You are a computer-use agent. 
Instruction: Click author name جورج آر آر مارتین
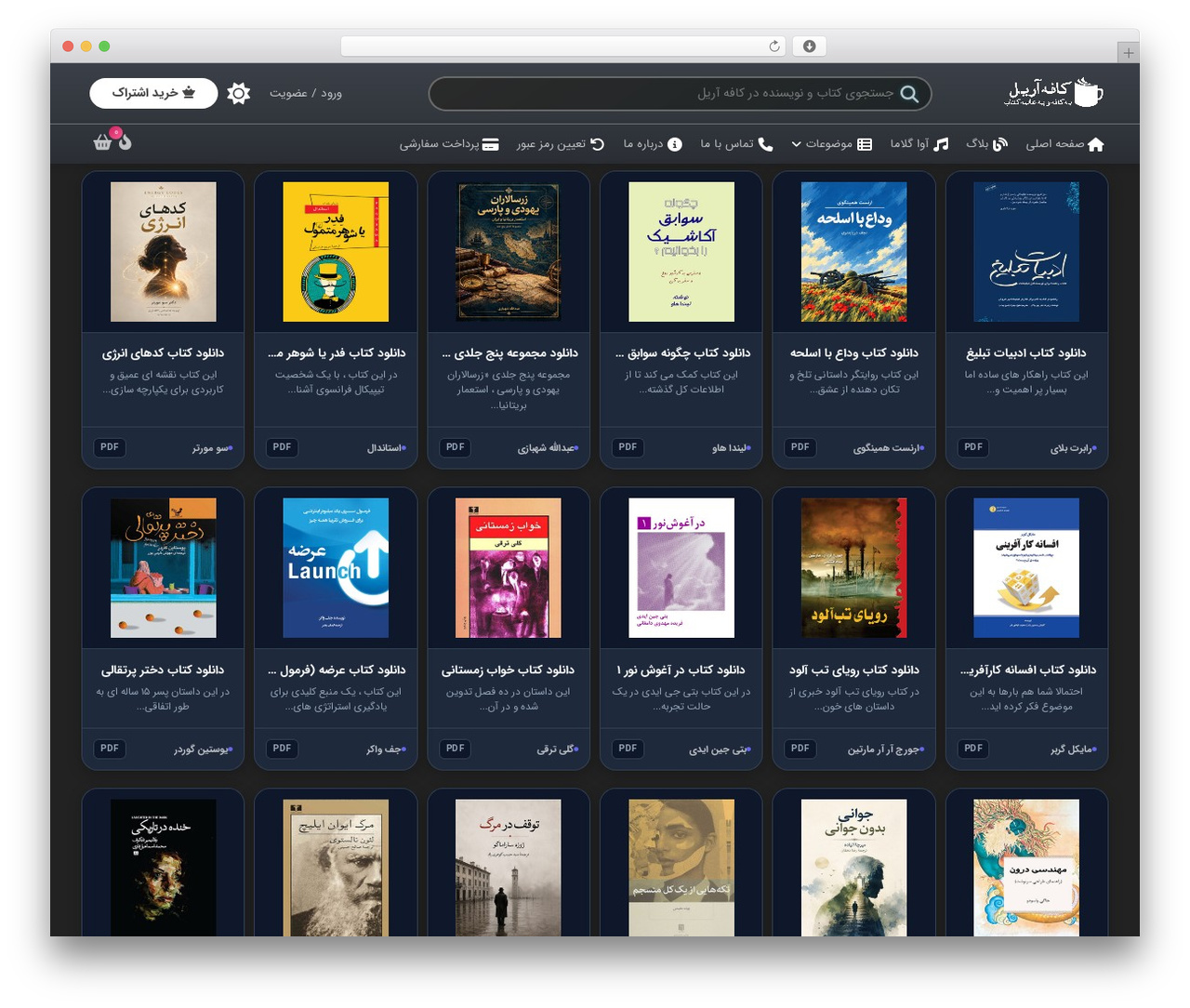click(883, 749)
